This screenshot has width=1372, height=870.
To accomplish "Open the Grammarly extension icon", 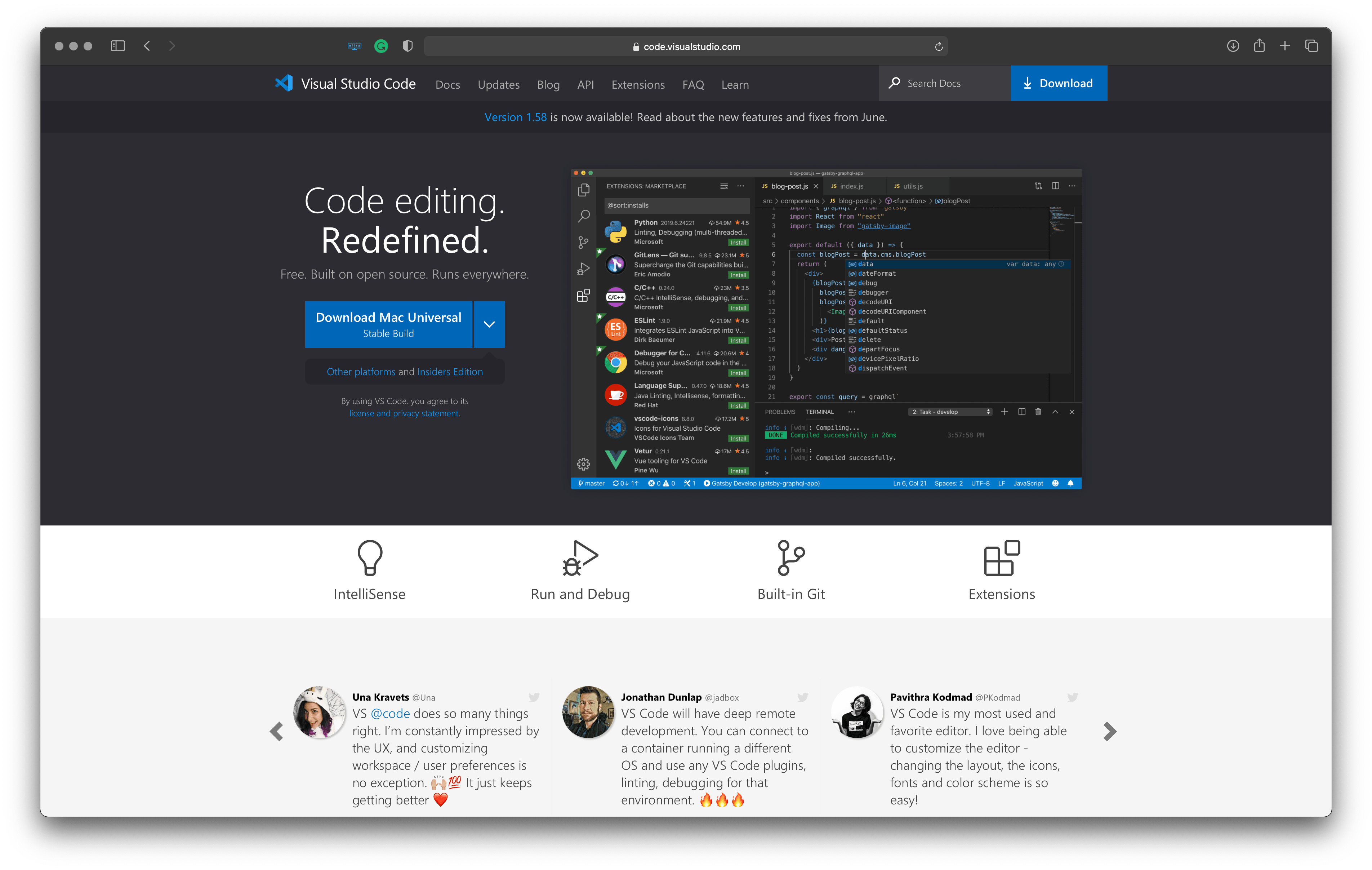I will [x=381, y=46].
